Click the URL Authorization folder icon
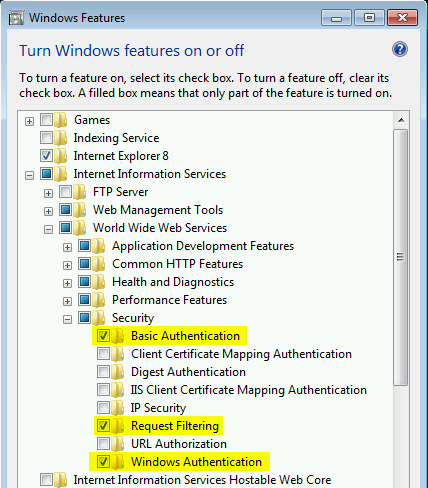428x488 pixels. coord(118,444)
